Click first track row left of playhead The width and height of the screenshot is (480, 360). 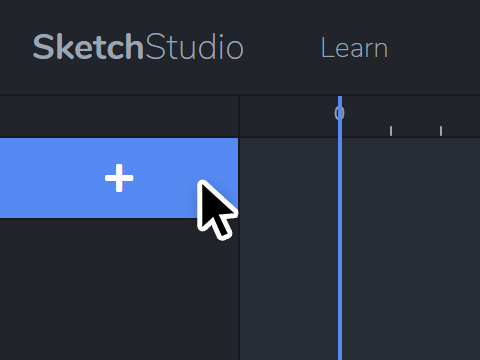(x=289, y=178)
